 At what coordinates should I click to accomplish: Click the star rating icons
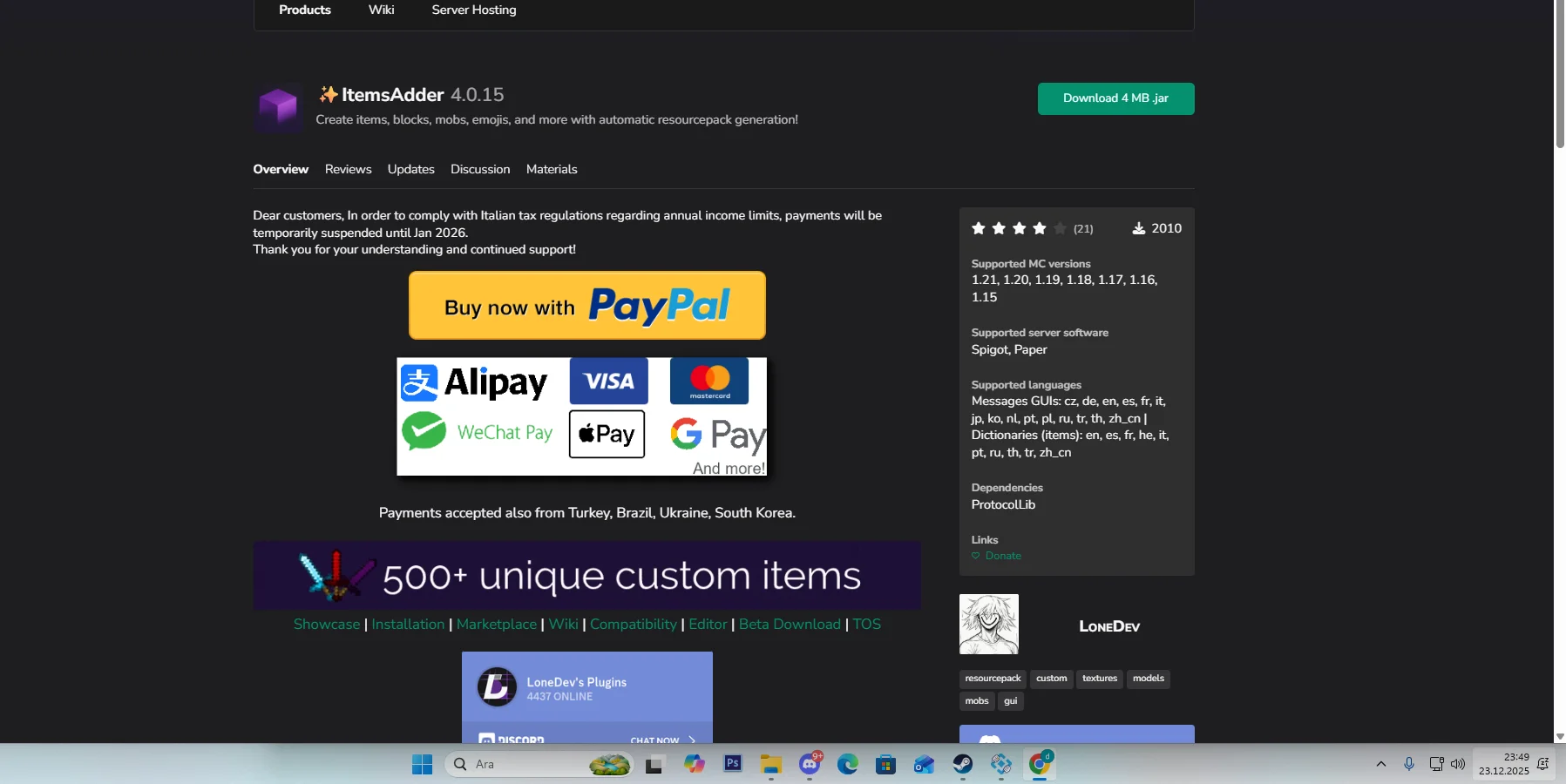click(x=1019, y=228)
